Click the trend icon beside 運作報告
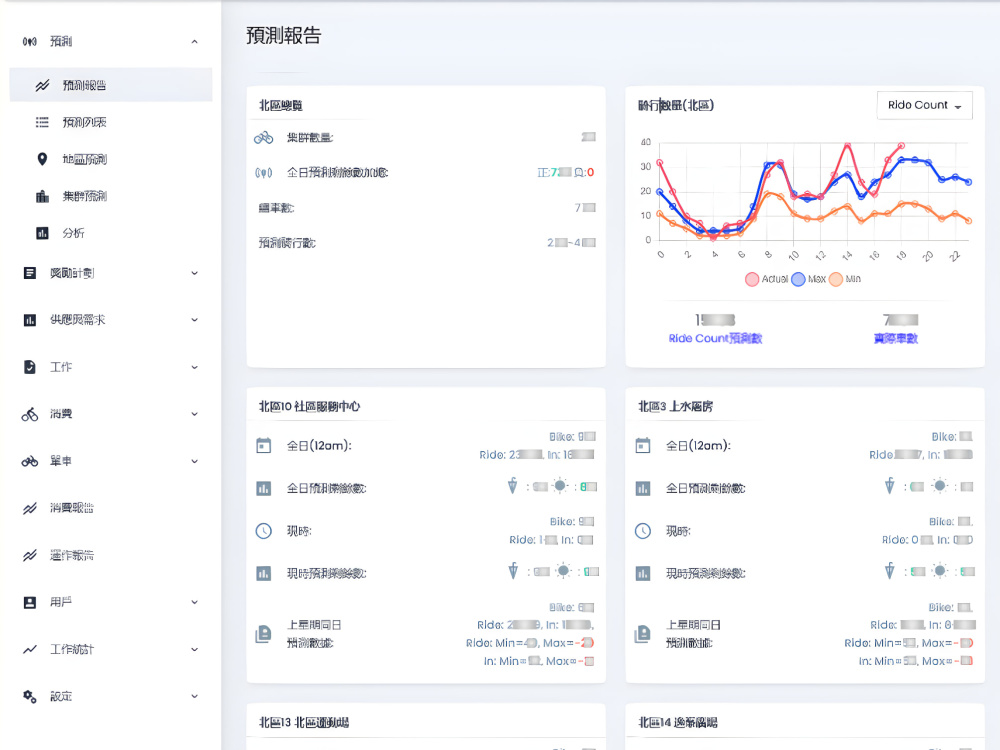1000x750 pixels. click(29, 555)
